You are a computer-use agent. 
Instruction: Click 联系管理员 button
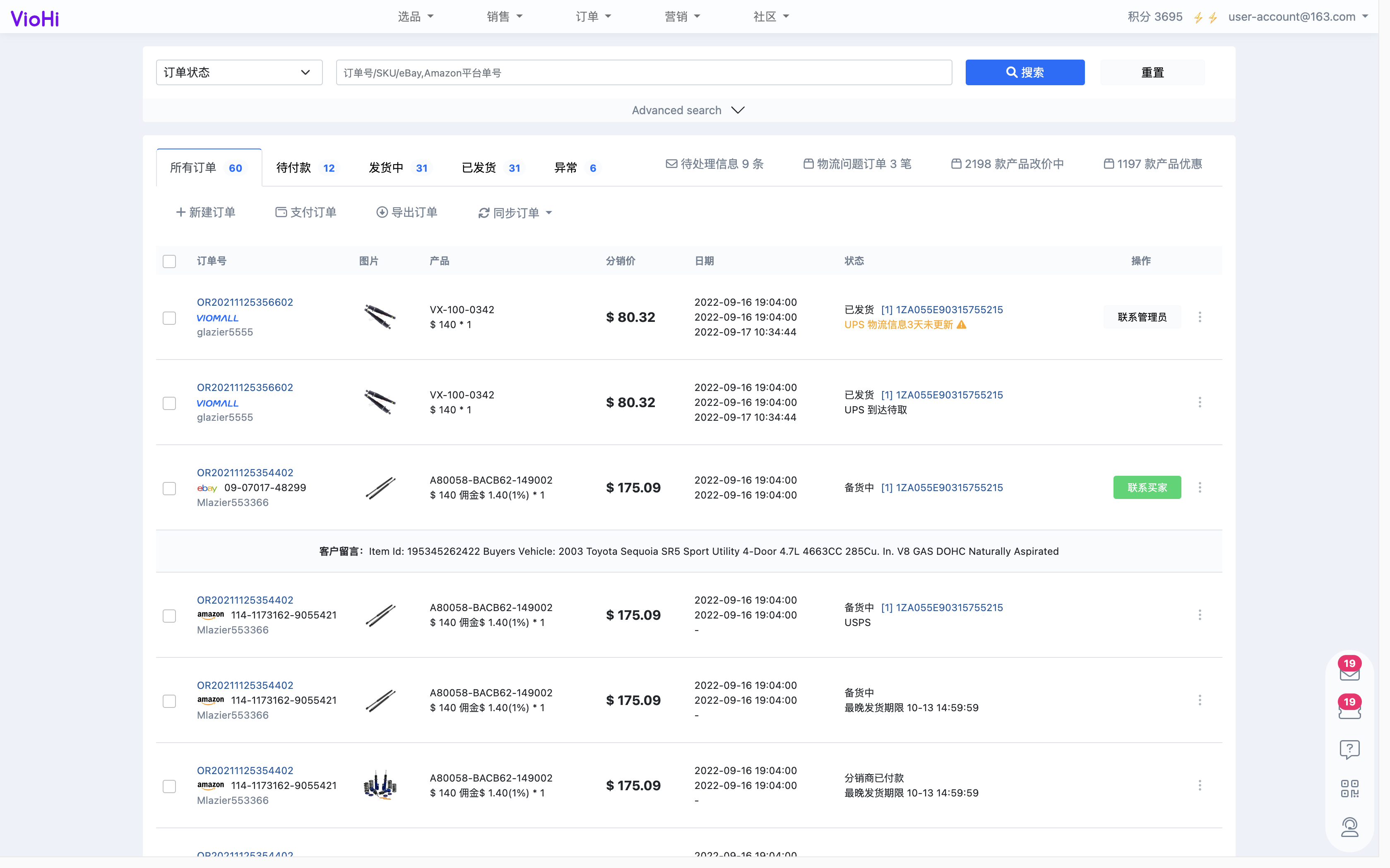click(1142, 317)
